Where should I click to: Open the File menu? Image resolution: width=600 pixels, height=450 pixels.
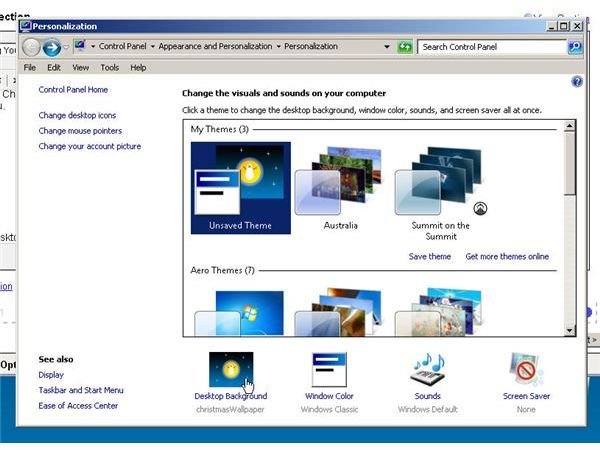click(29, 68)
